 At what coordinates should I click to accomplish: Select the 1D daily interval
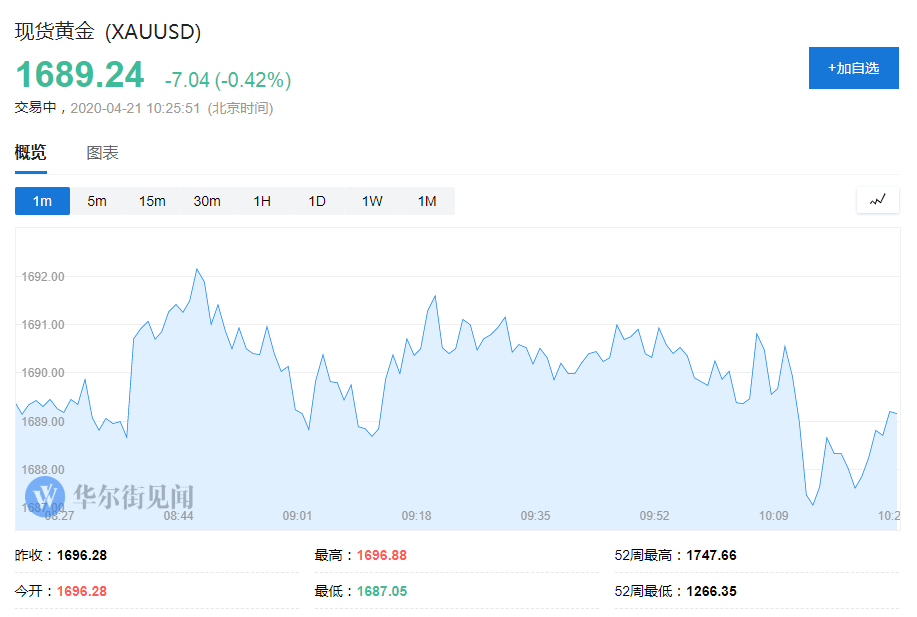(317, 201)
